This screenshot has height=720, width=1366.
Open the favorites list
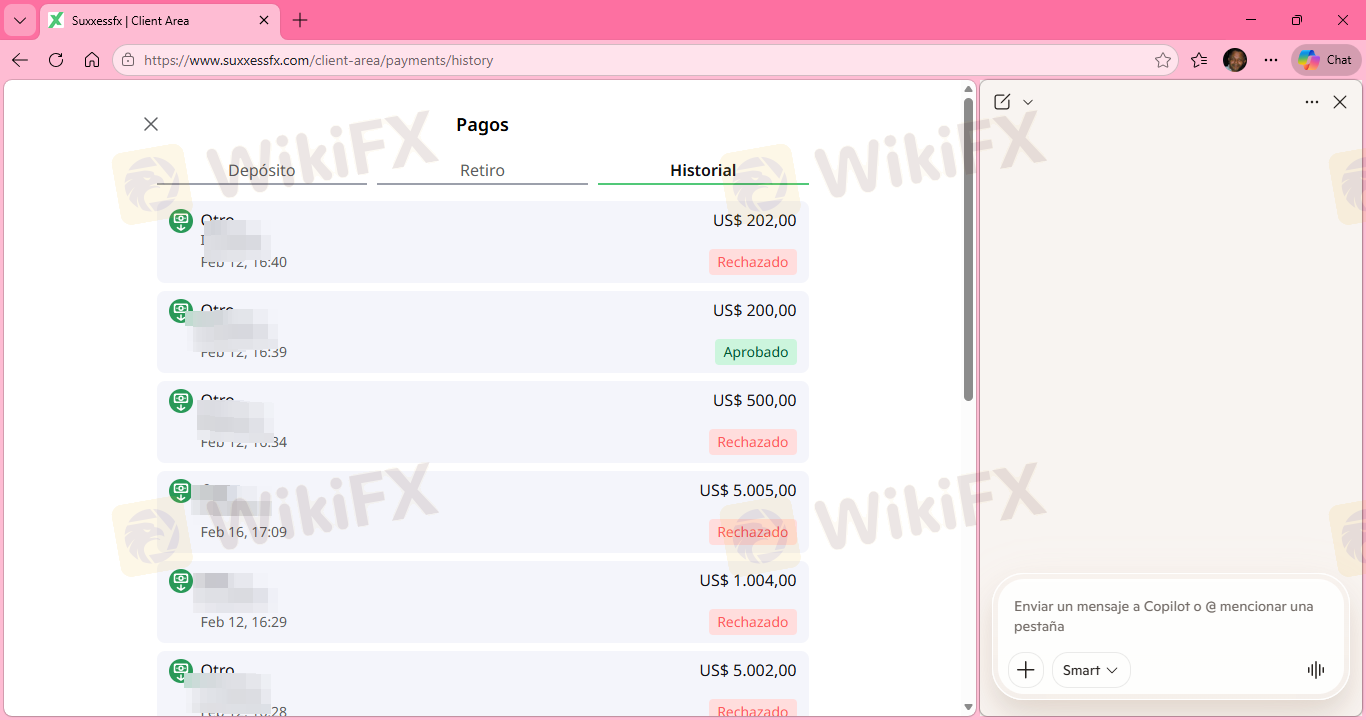pyautogui.click(x=1199, y=60)
